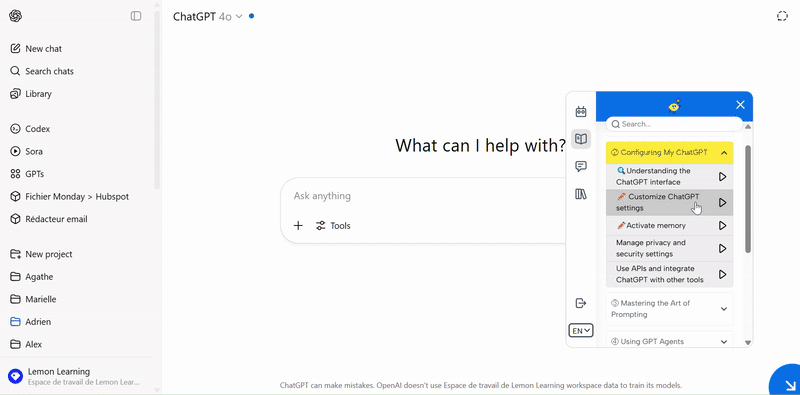
Task: Play the Activate memory guide
Action: coord(722,225)
